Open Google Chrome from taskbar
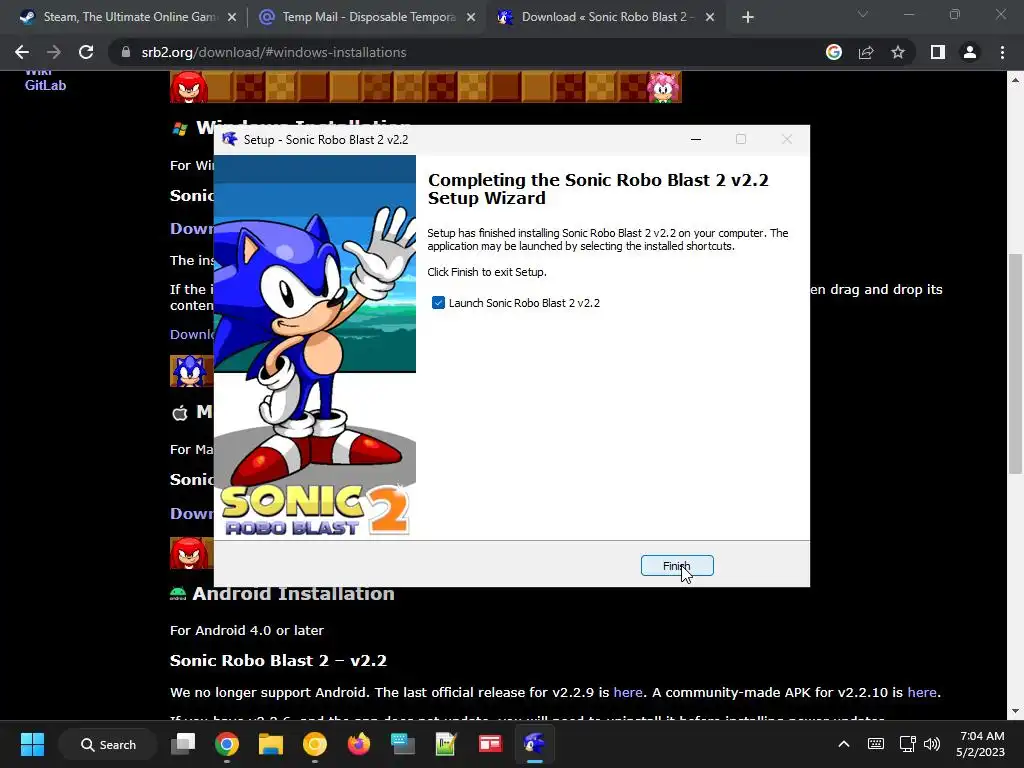Image resolution: width=1024 pixels, height=768 pixels. (x=227, y=744)
